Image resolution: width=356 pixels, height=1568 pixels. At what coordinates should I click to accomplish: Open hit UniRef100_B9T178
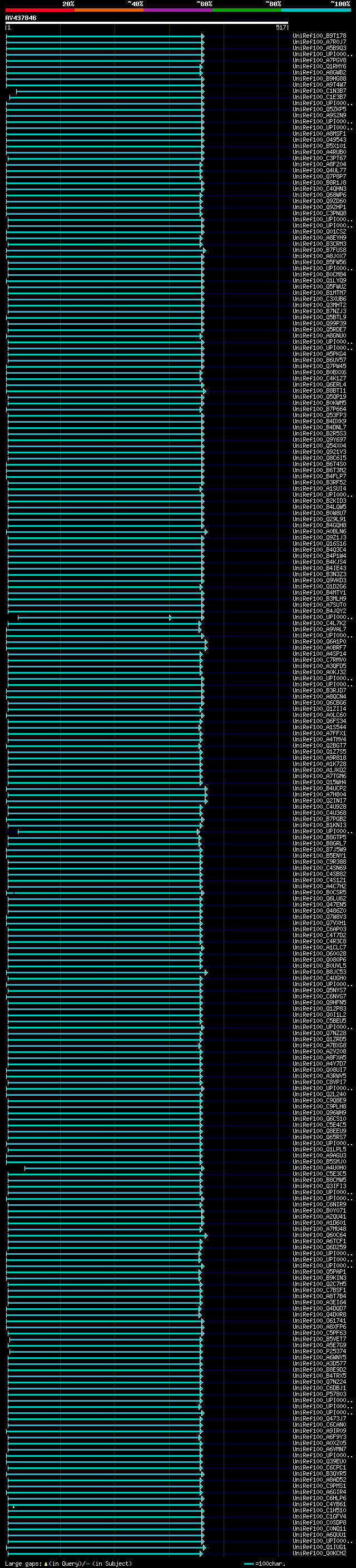(319, 36)
